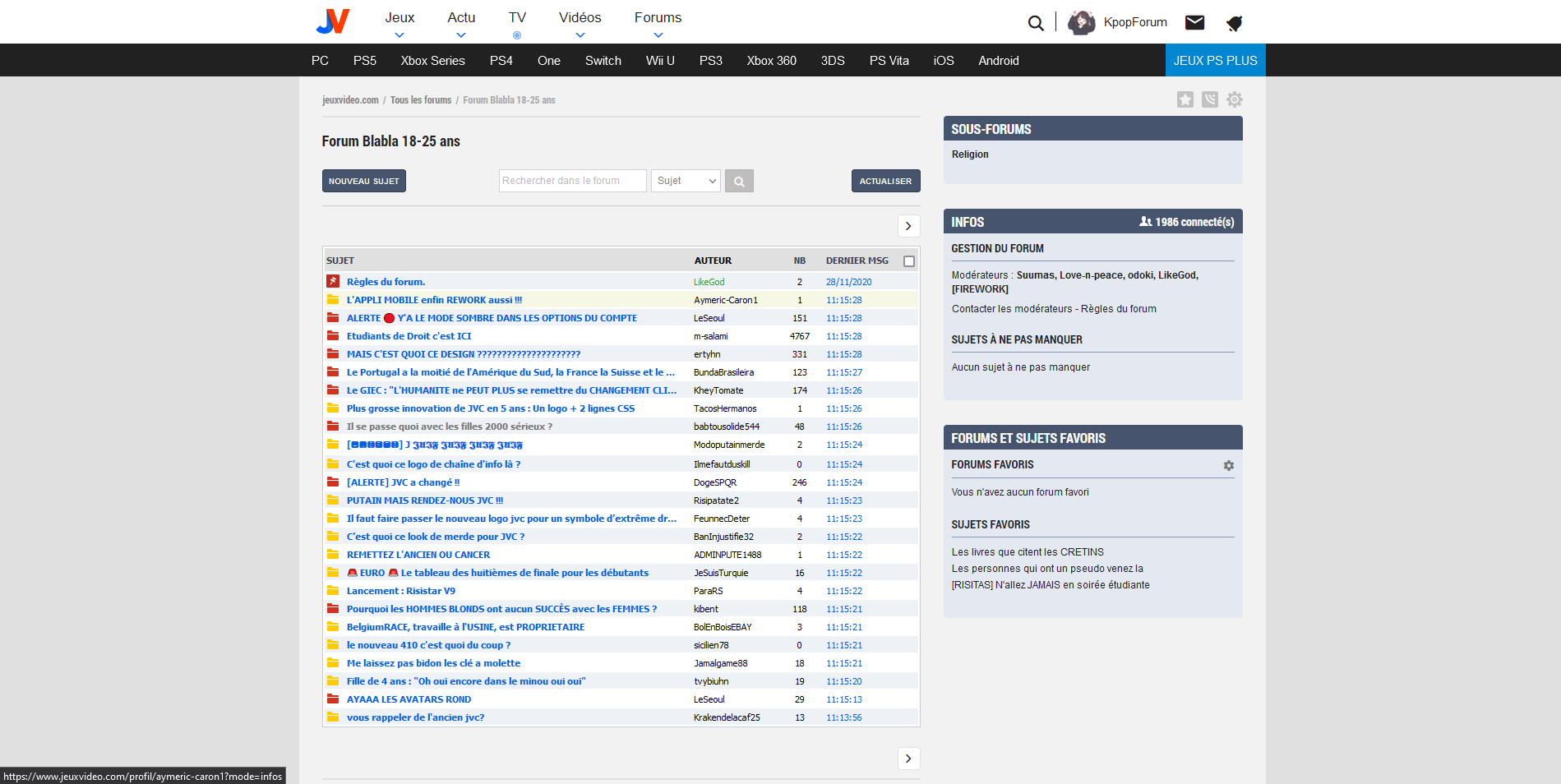Click the favorite forums gear icon

[1228, 465]
